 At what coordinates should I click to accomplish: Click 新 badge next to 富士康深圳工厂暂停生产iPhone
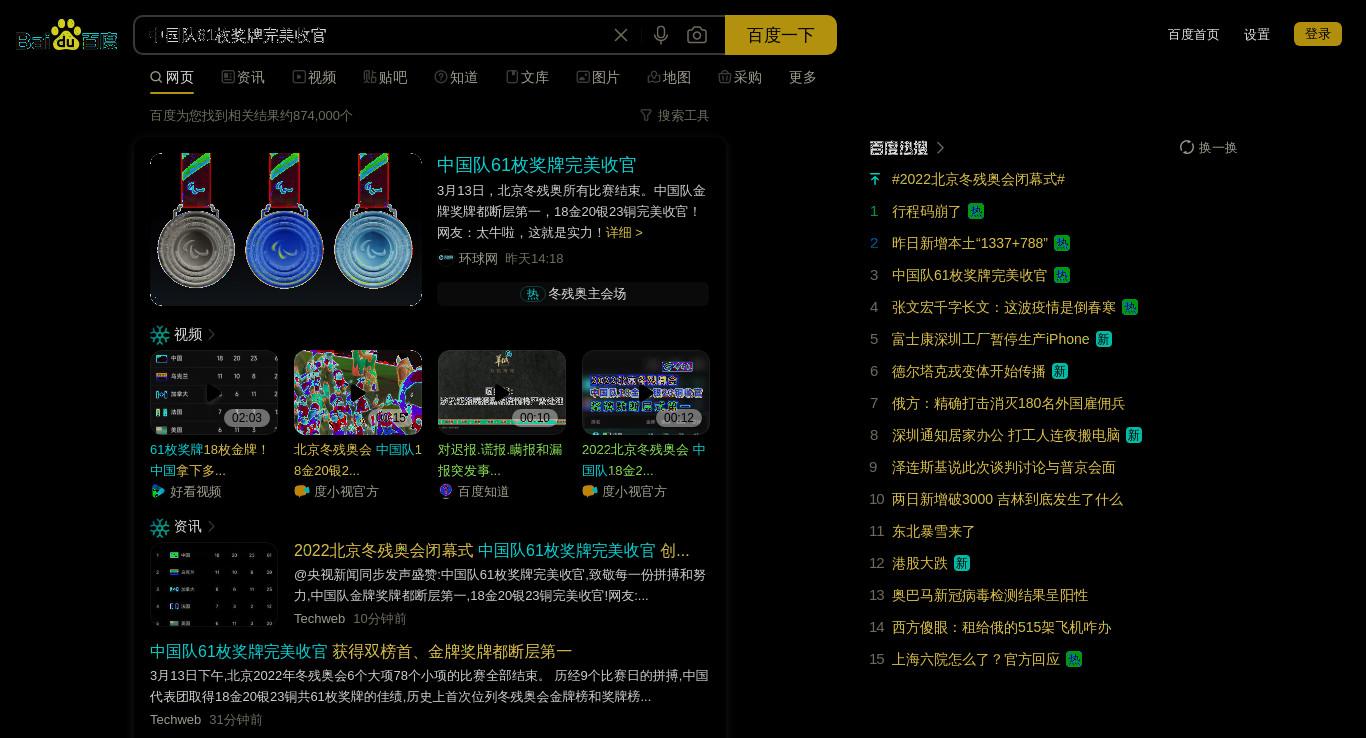pos(1104,339)
